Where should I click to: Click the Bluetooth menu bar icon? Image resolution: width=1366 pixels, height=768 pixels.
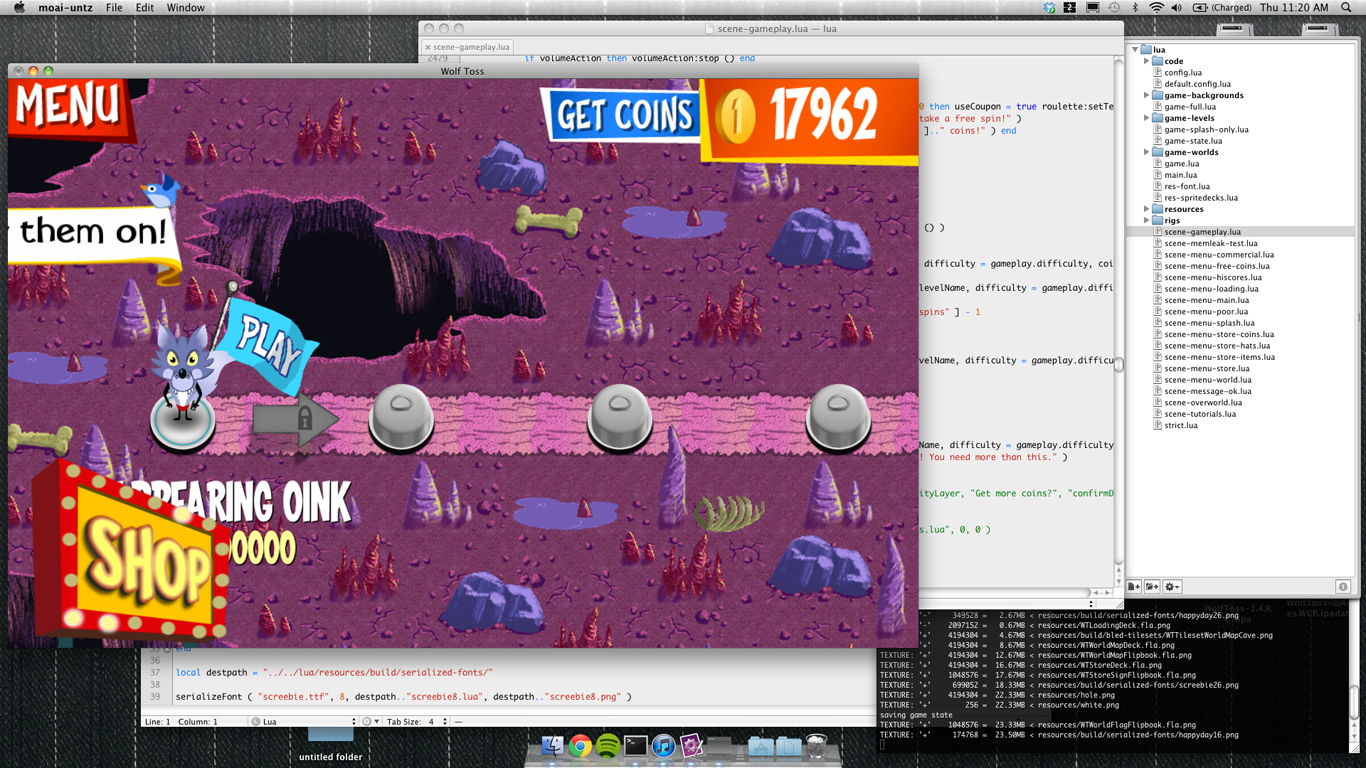pyautogui.click(x=1135, y=8)
